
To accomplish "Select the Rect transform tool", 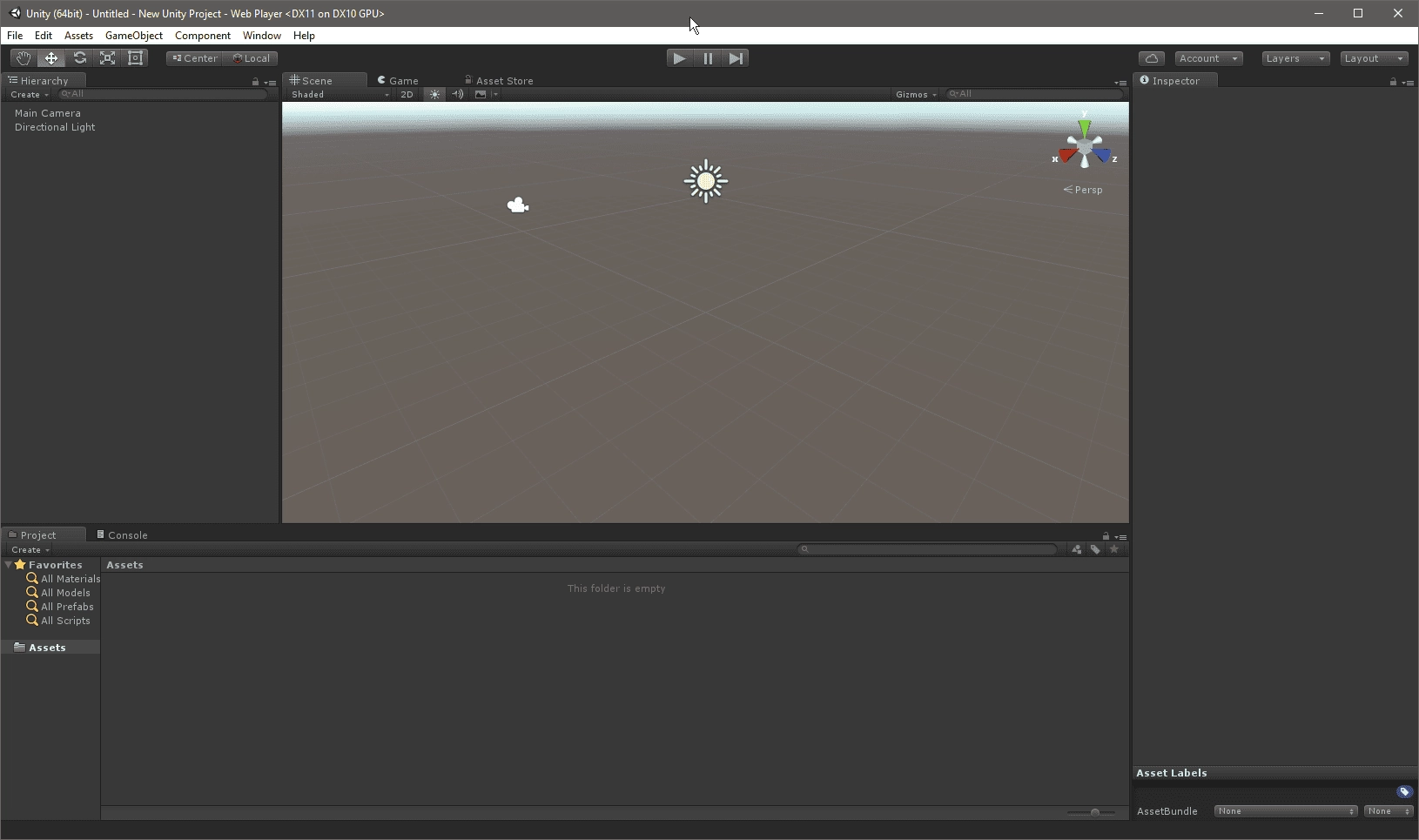I will coord(135,58).
